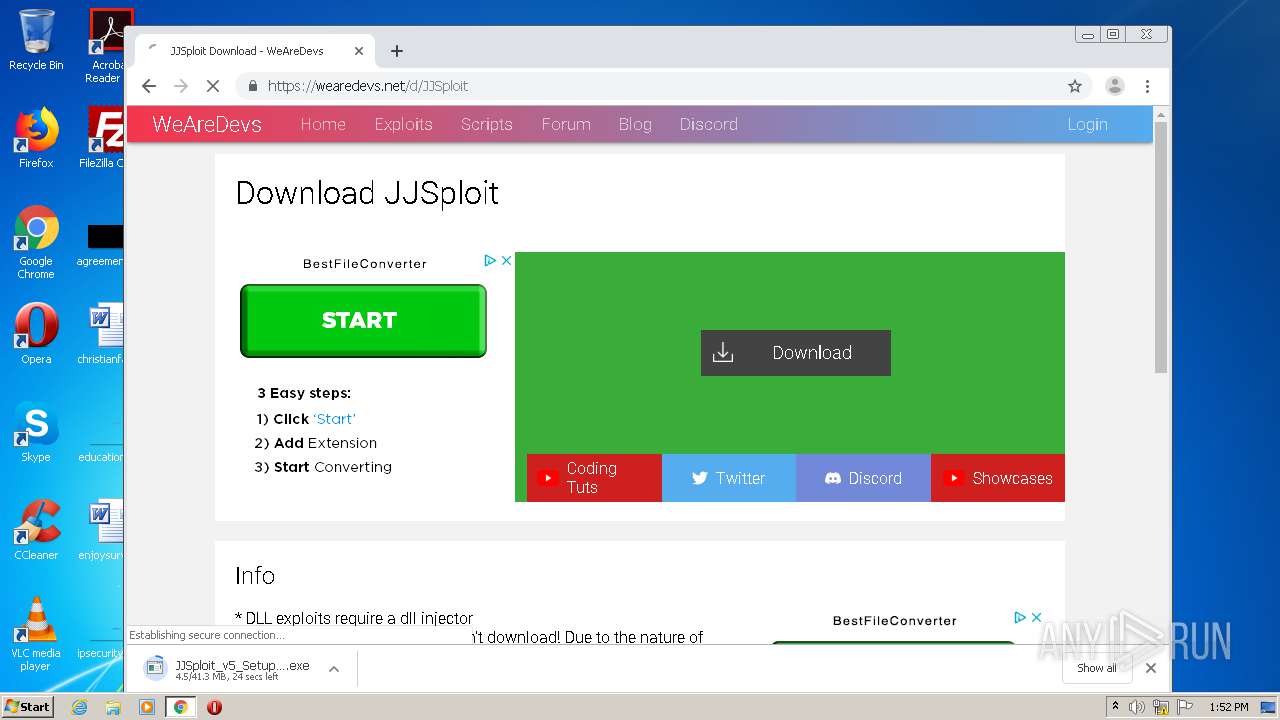The image size is (1280, 720).
Task: Click AdChoices icon on top-left ad
Action: (x=490, y=260)
